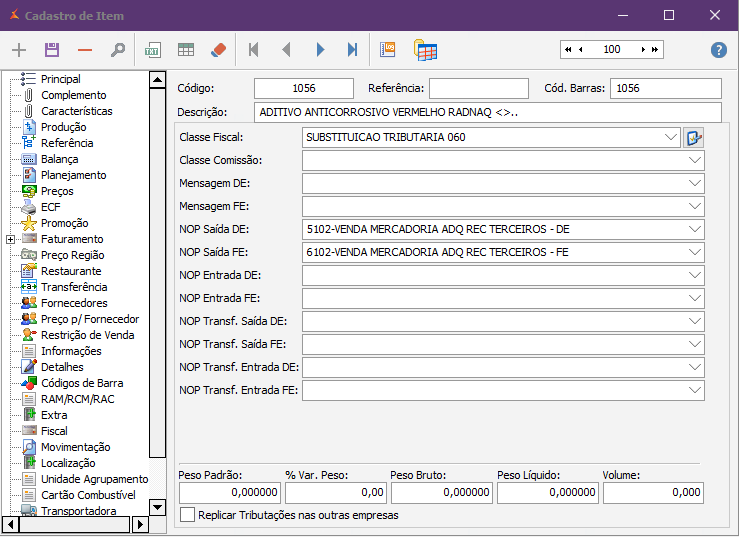
Task: Select Códigos de Barra in sidebar
Action: coord(82,383)
